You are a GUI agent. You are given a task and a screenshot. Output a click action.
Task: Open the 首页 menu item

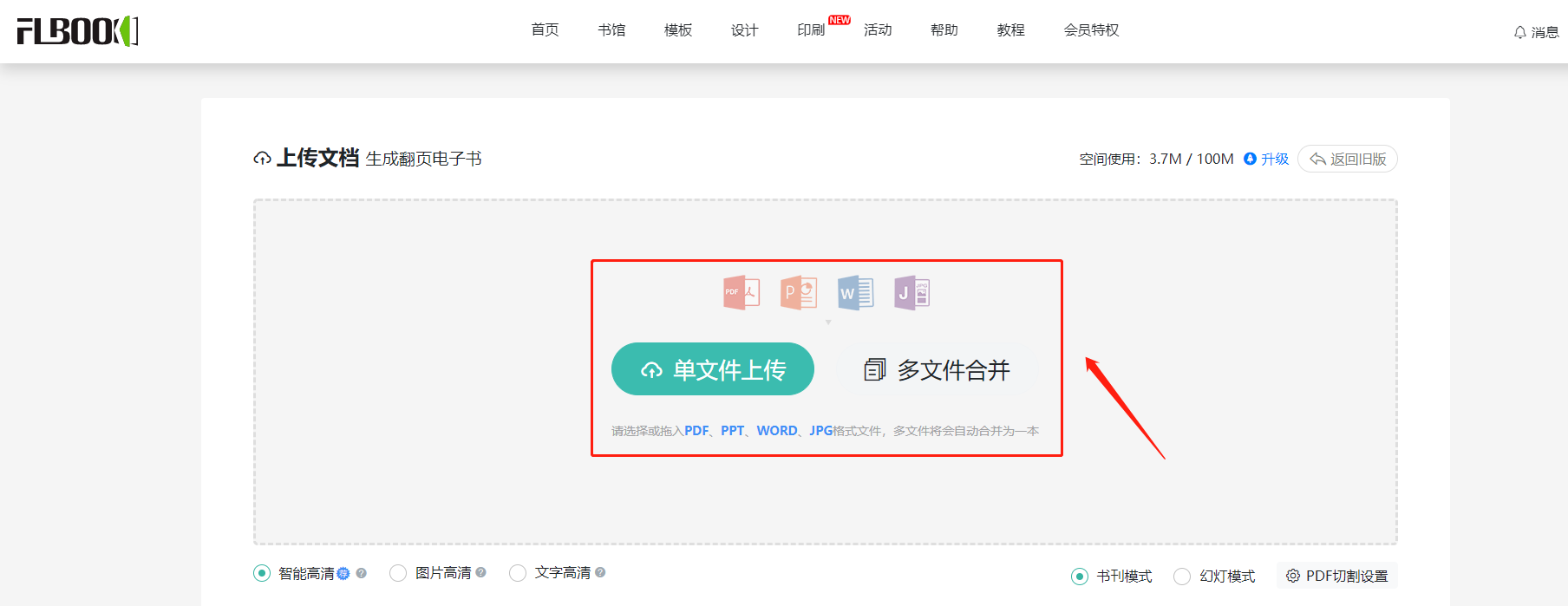(x=545, y=30)
